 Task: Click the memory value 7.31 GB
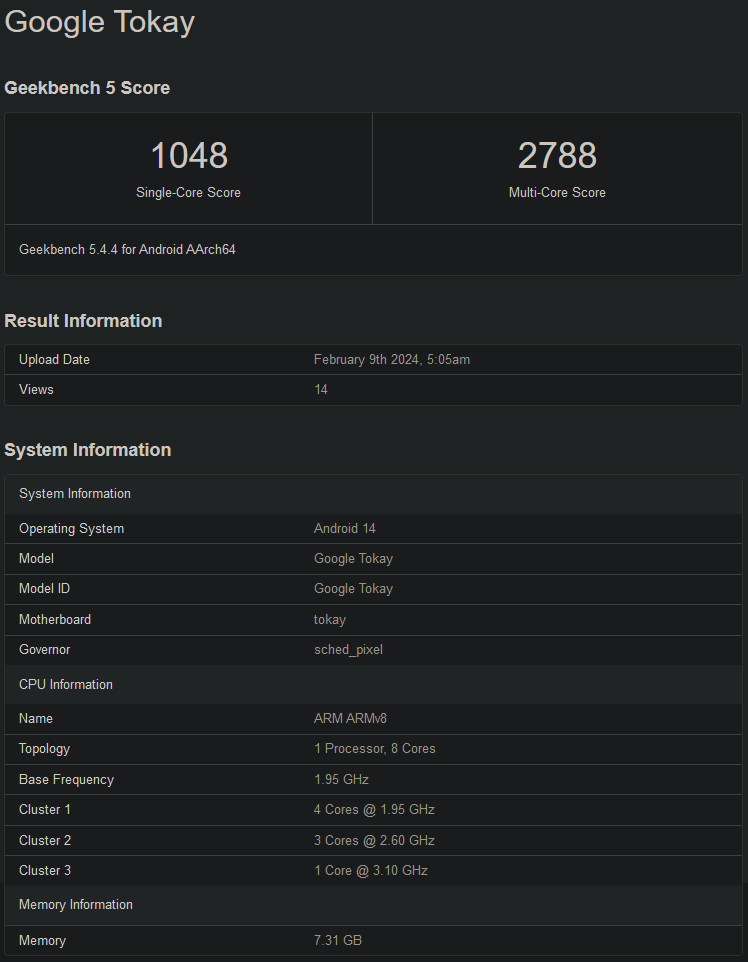click(338, 941)
